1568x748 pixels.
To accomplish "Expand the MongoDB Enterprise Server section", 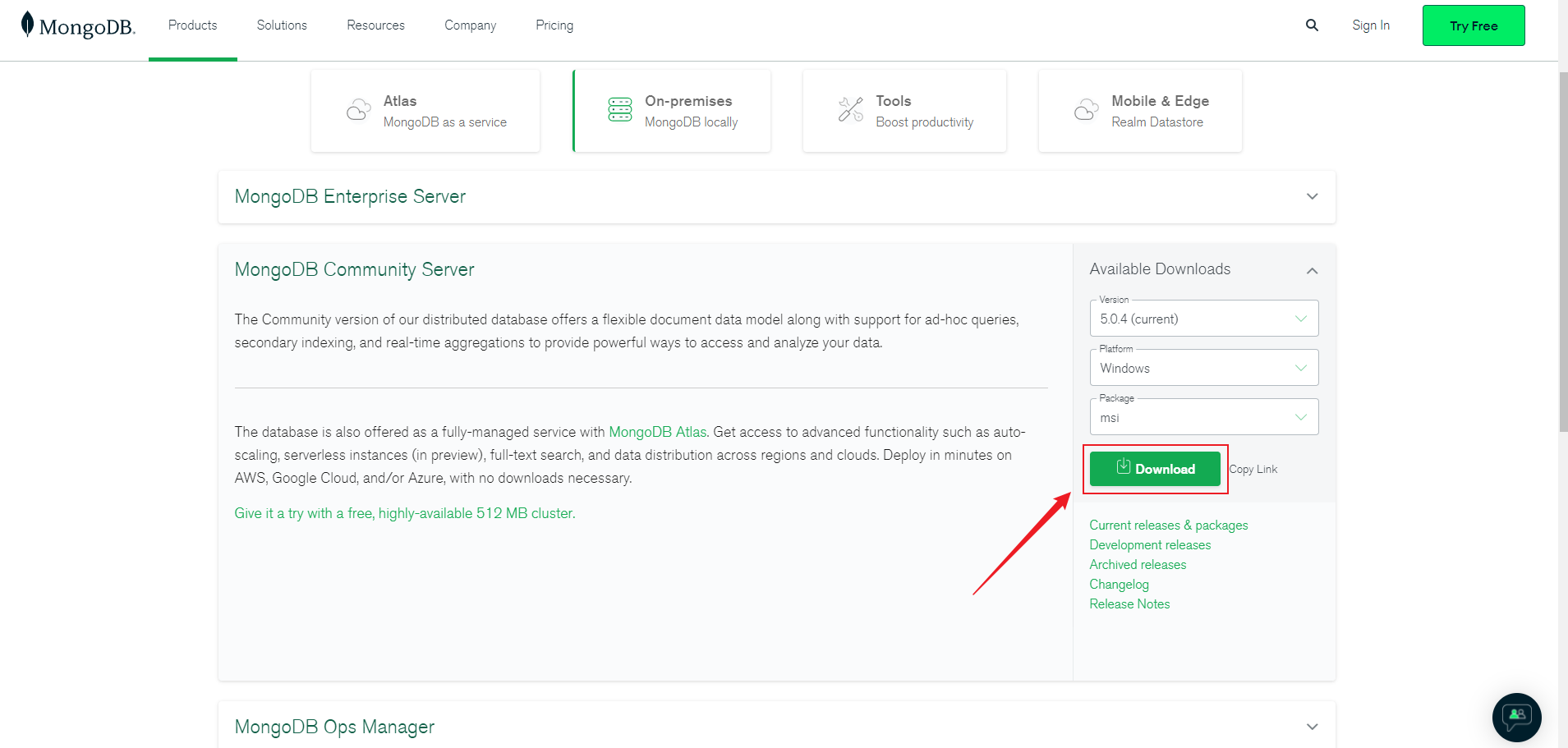I will tap(1312, 197).
